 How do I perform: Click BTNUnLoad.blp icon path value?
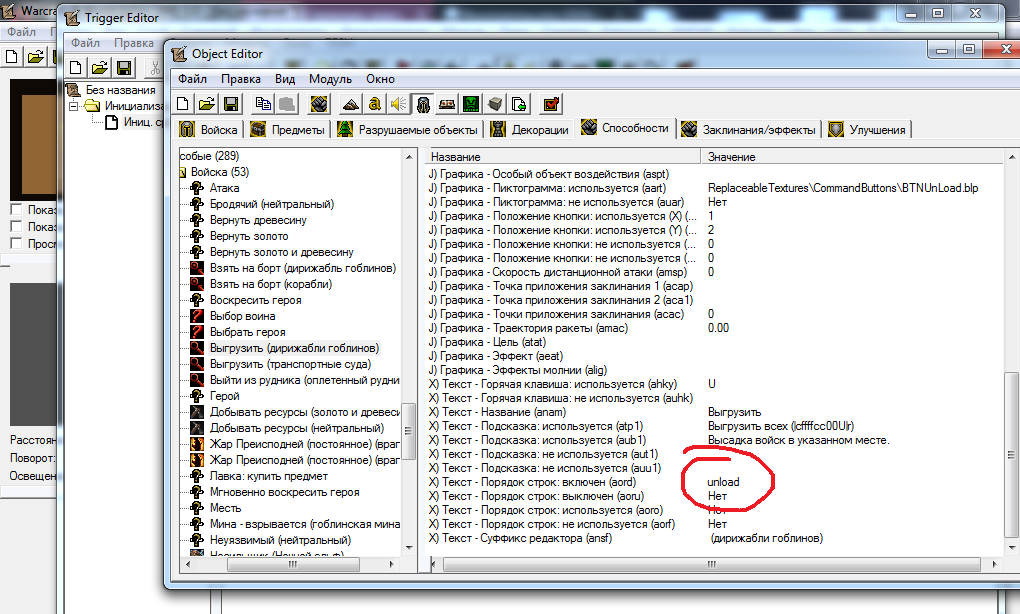843,188
